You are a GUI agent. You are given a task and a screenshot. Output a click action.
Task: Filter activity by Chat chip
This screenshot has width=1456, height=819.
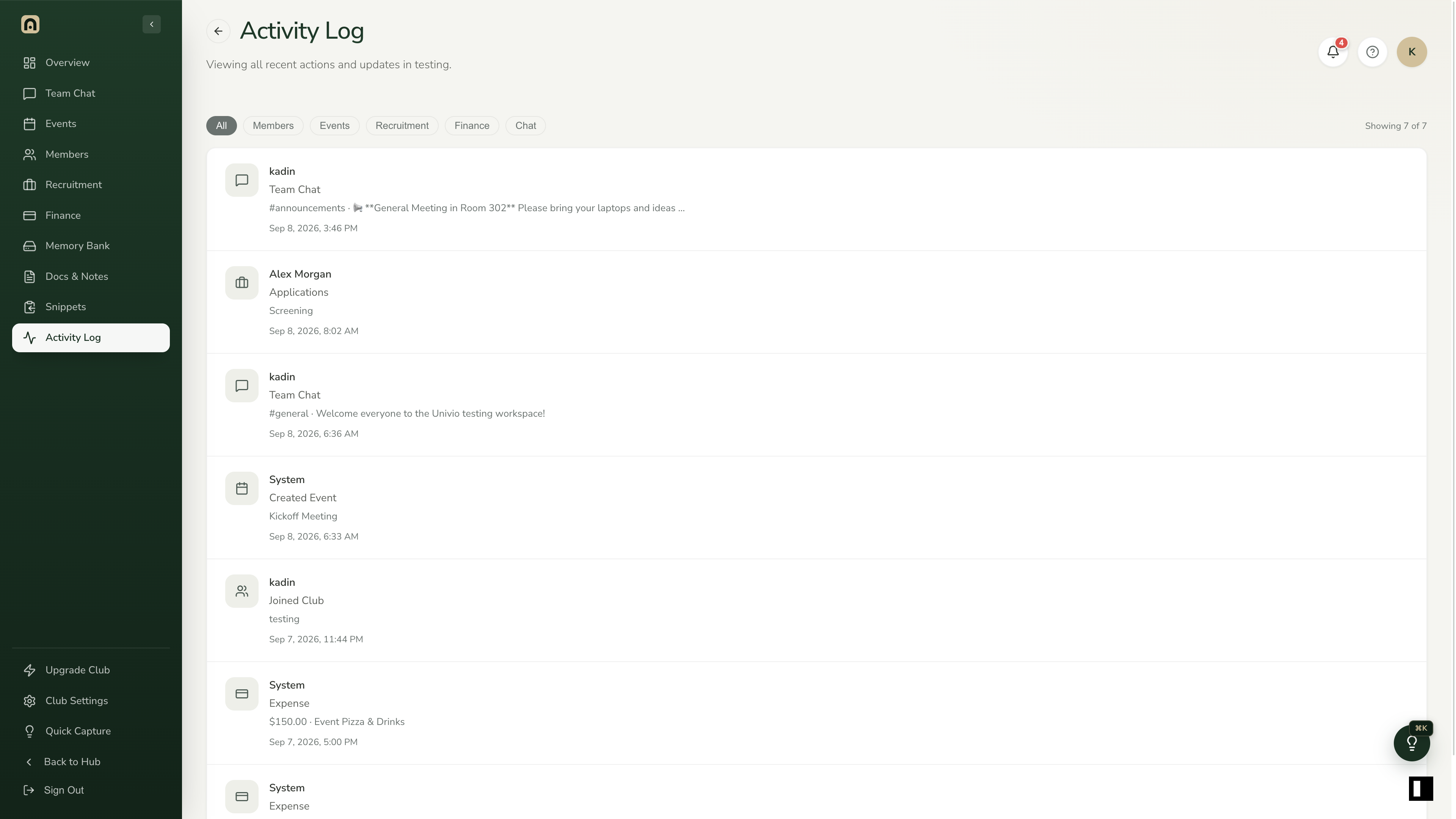[x=526, y=126]
